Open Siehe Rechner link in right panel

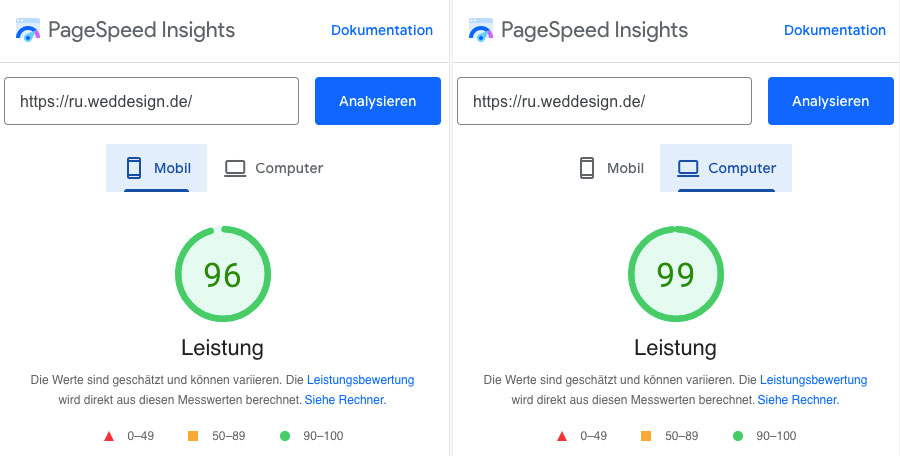pos(798,400)
